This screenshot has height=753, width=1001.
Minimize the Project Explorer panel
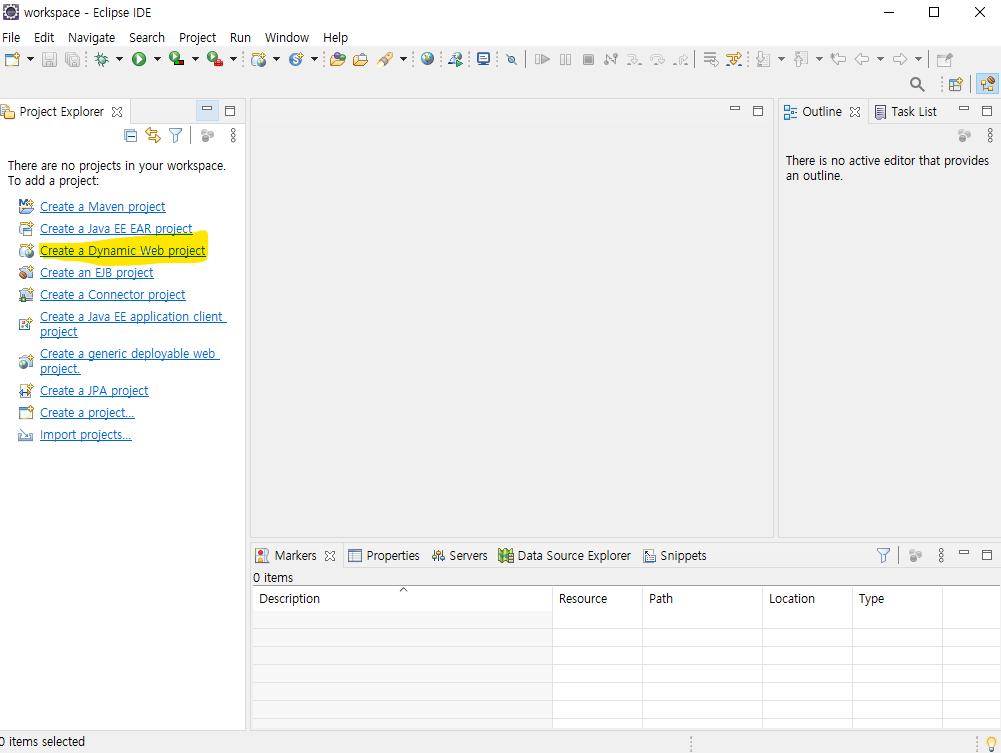coord(207,110)
